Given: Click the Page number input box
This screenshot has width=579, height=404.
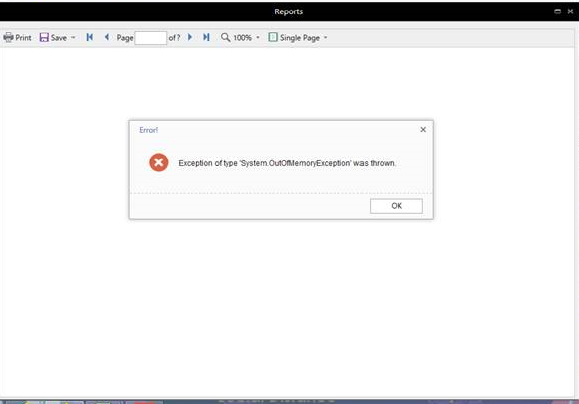Looking at the screenshot, I should tap(151, 38).
